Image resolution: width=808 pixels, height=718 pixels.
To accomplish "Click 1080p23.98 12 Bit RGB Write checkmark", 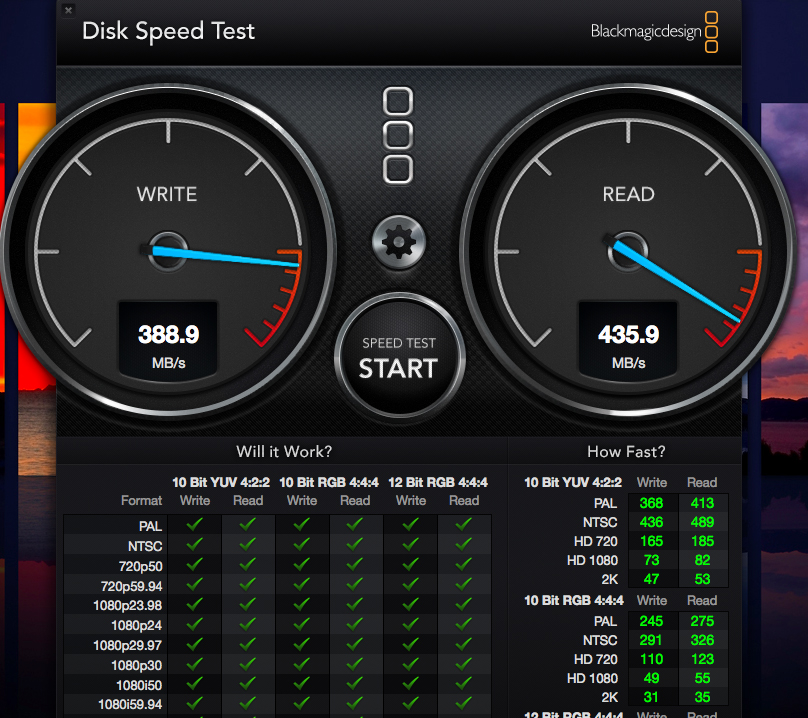I will 411,604.
